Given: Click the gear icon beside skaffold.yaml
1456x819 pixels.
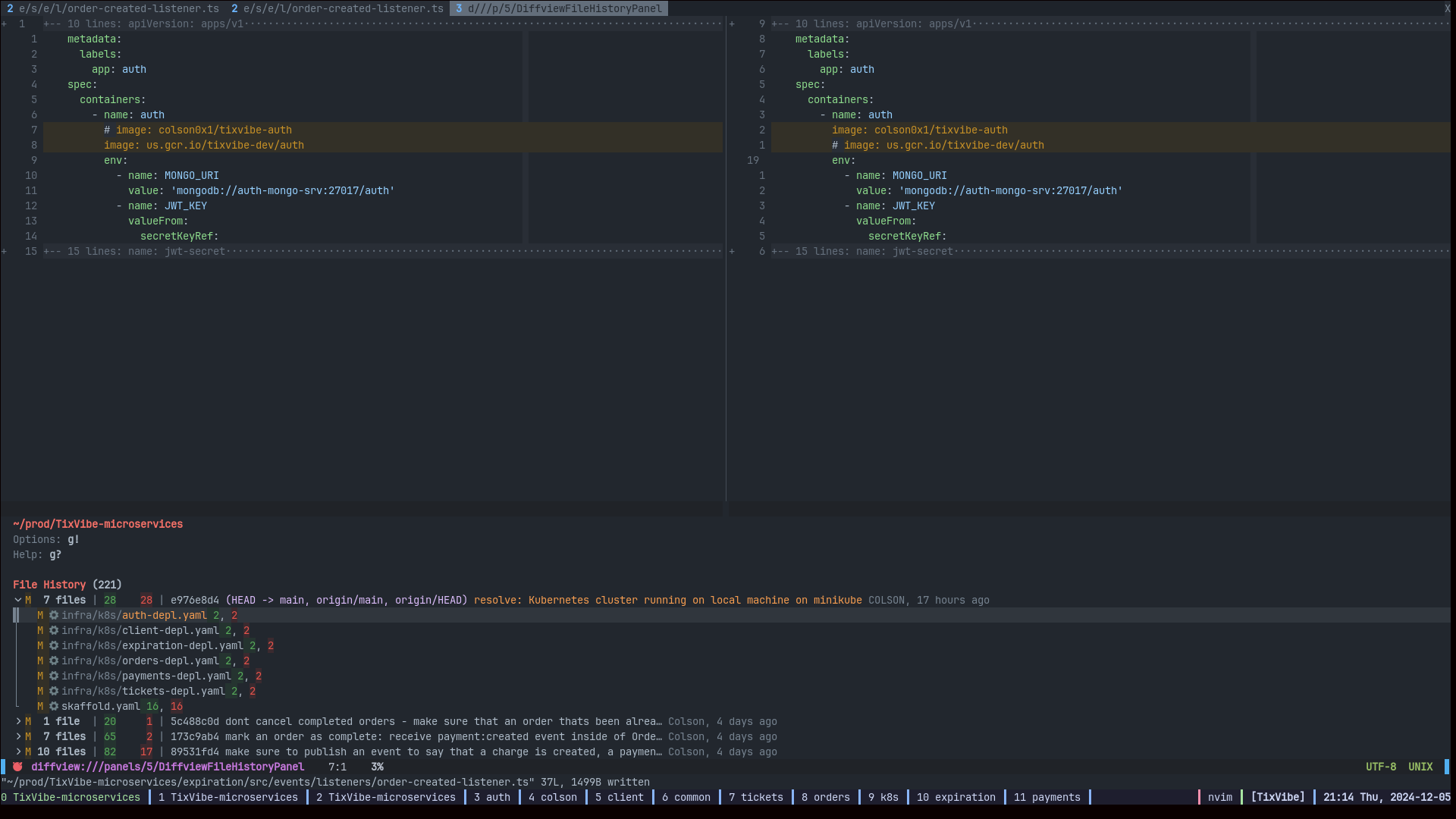Looking at the screenshot, I should (54, 706).
